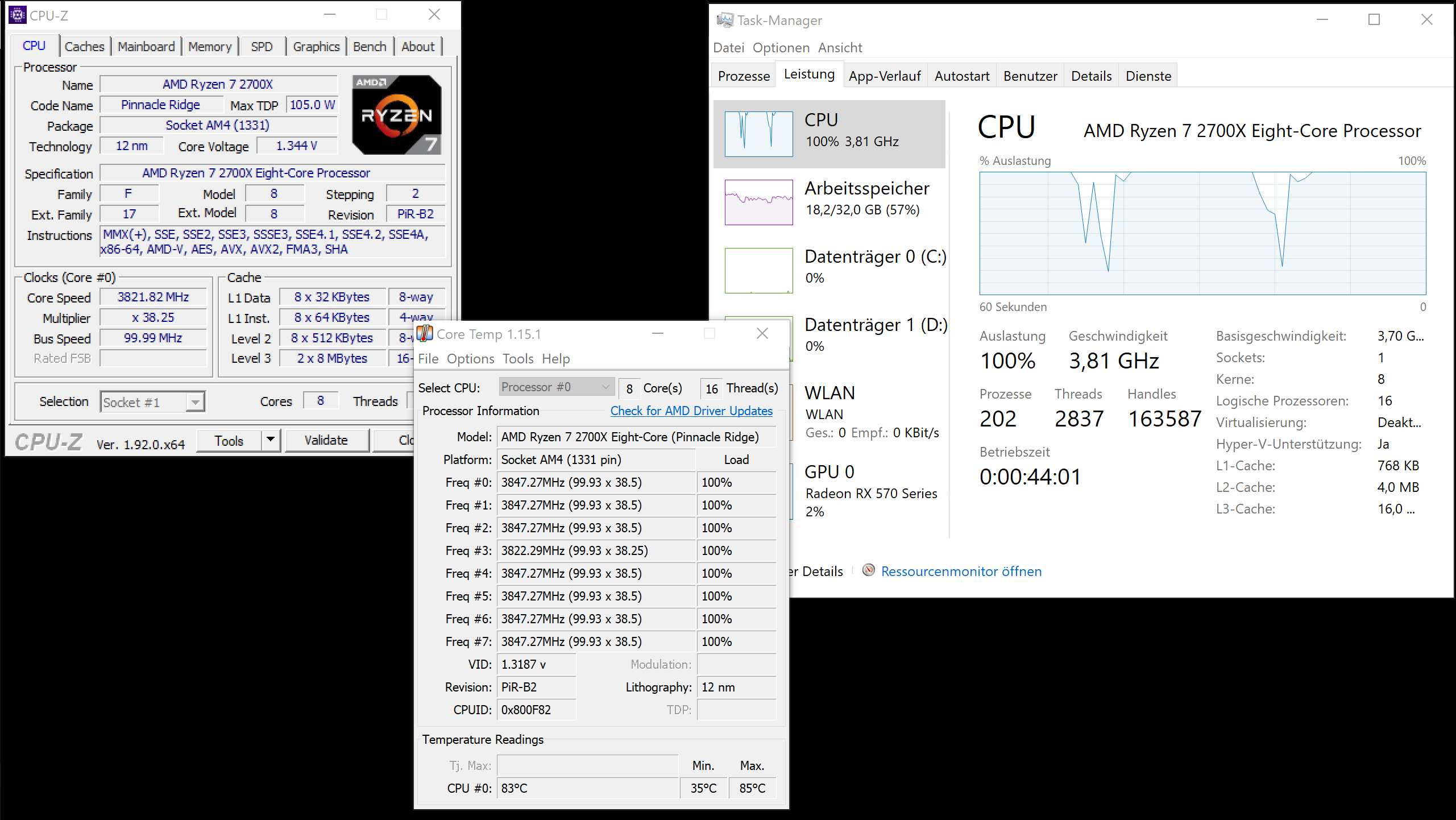Screen dimensions: 1456x820
Task: Click the large CPU usage graph
Action: click(1202, 233)
